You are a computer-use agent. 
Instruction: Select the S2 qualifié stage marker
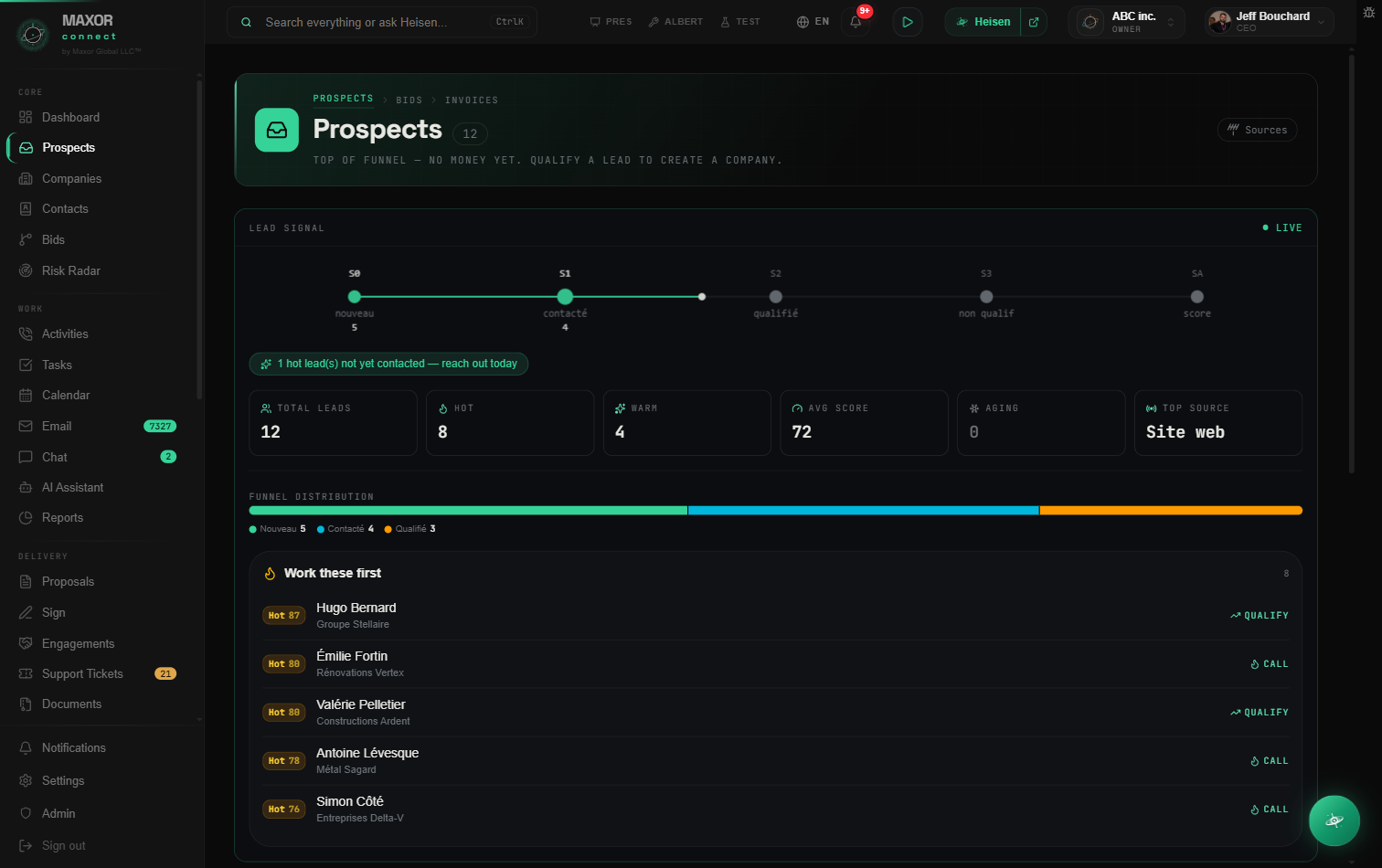[775, 297]
